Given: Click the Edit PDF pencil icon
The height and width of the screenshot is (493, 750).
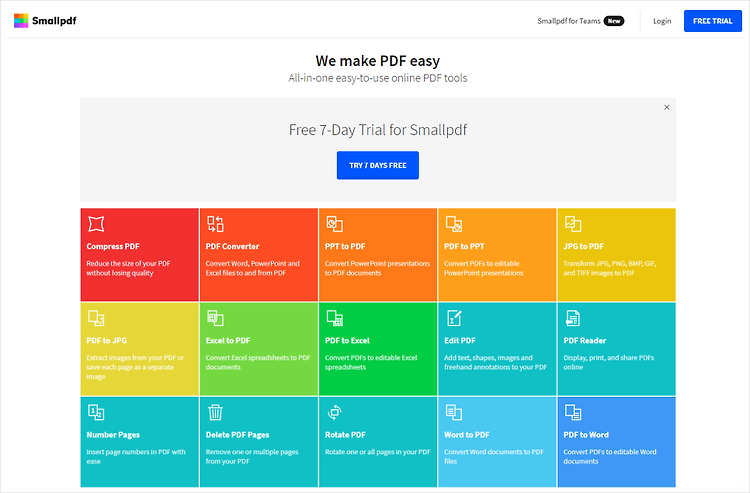Looking at the screenshot, I should point(454,318).
